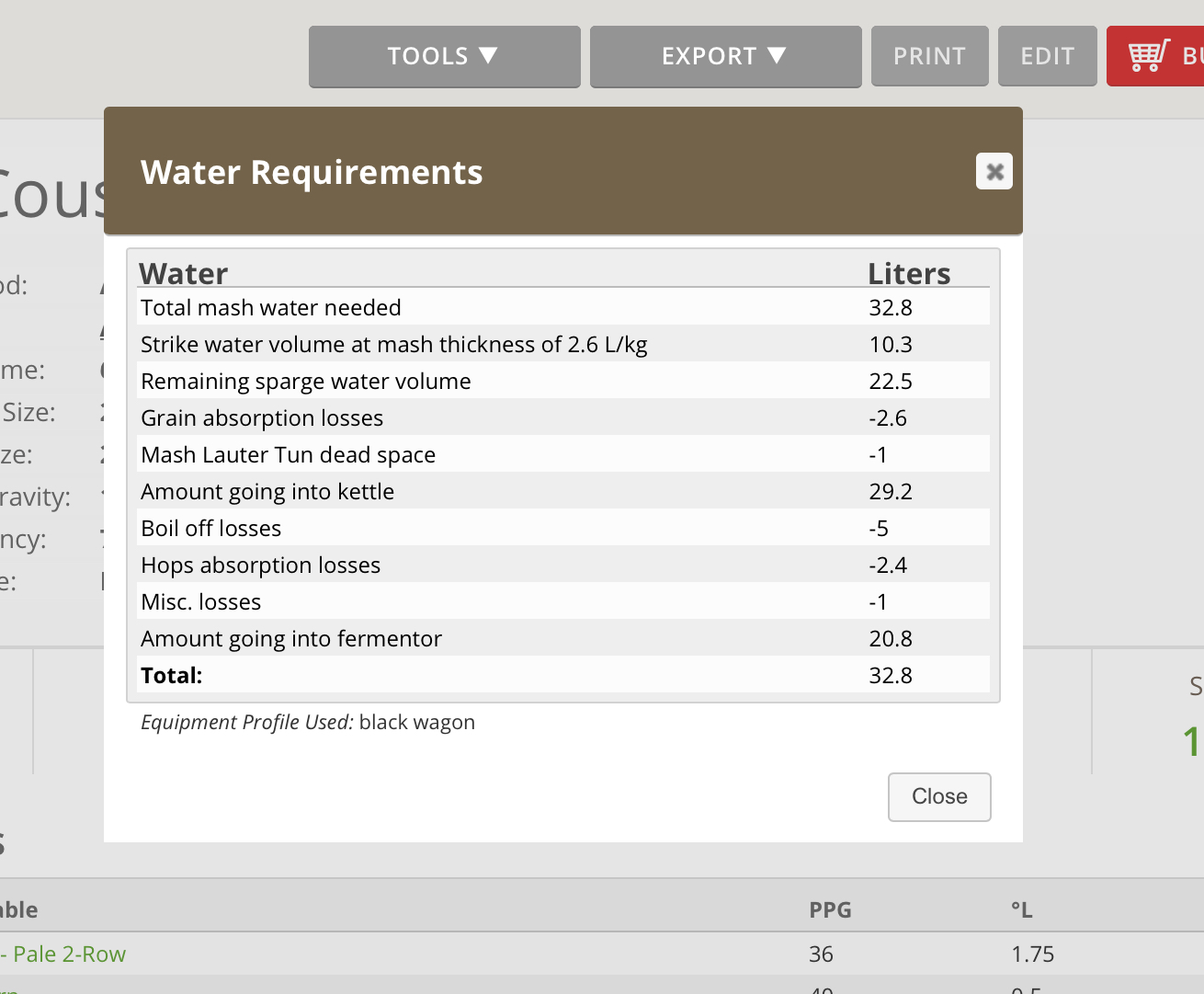The image size is (1204, 994).
Task: Dismiss the dialog with the X icon
Action: click(x=994, y=171)
